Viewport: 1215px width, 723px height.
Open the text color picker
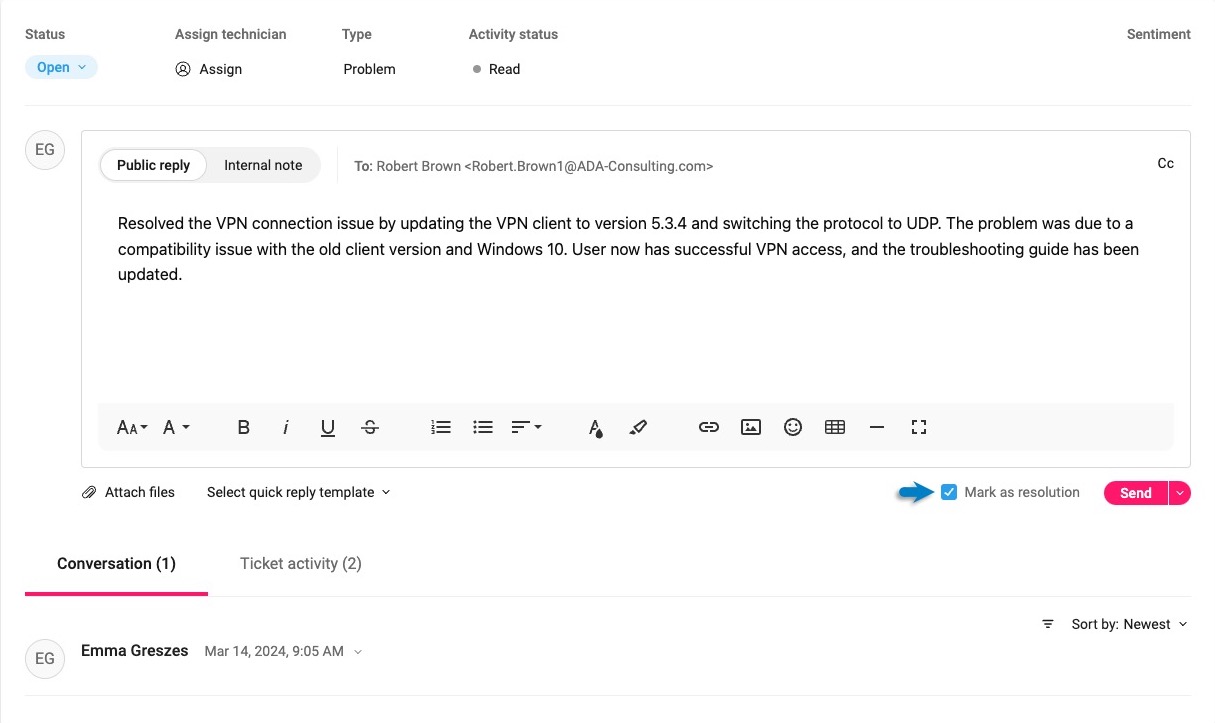point(596,428)
